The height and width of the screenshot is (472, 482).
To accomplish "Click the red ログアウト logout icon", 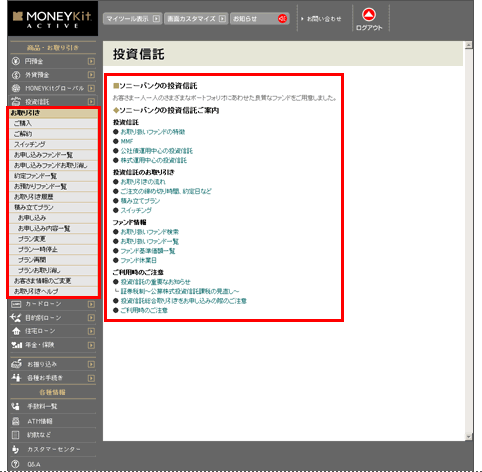I will [x=369, y=15].
